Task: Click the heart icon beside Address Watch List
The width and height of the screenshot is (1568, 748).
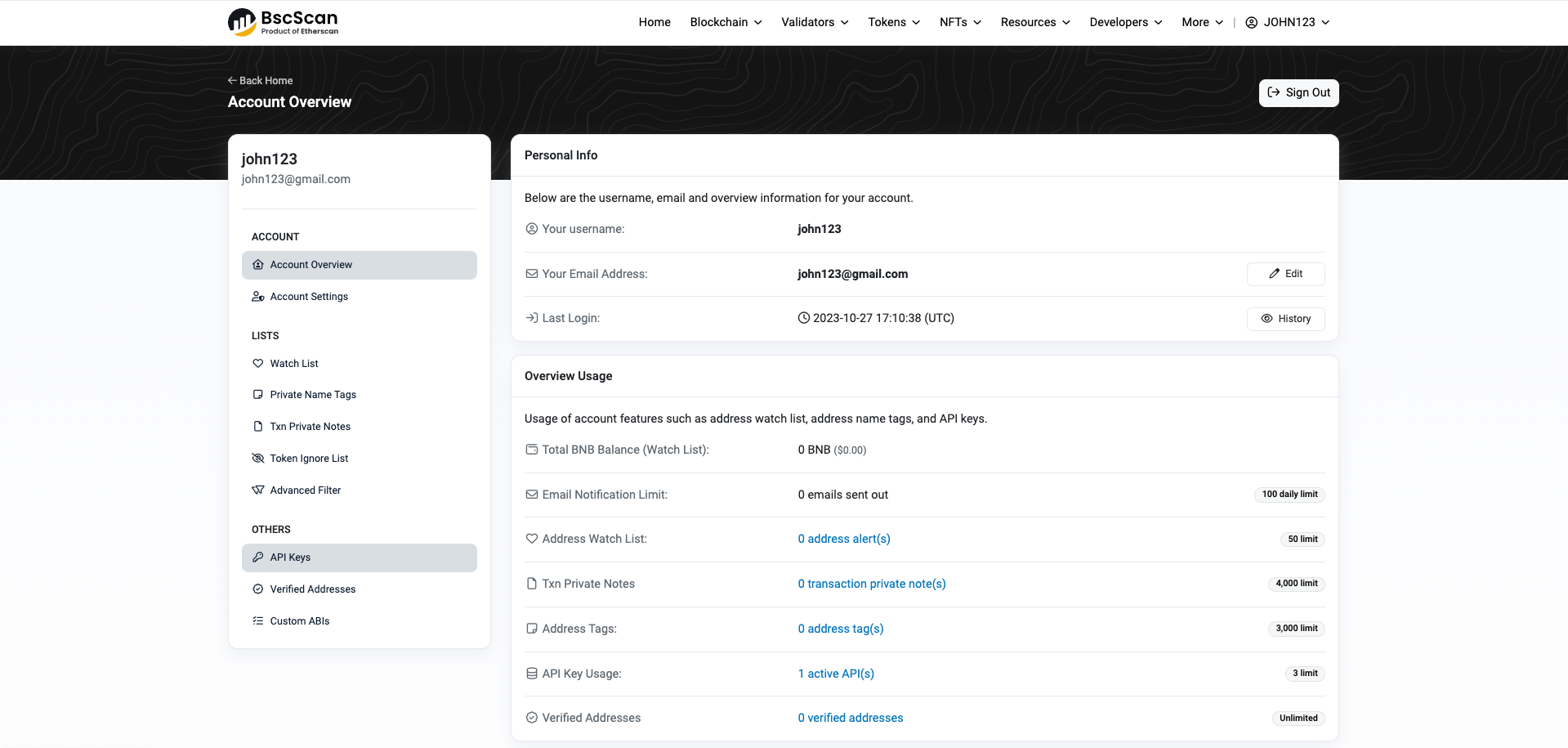Action: click(x=532, y=539)
